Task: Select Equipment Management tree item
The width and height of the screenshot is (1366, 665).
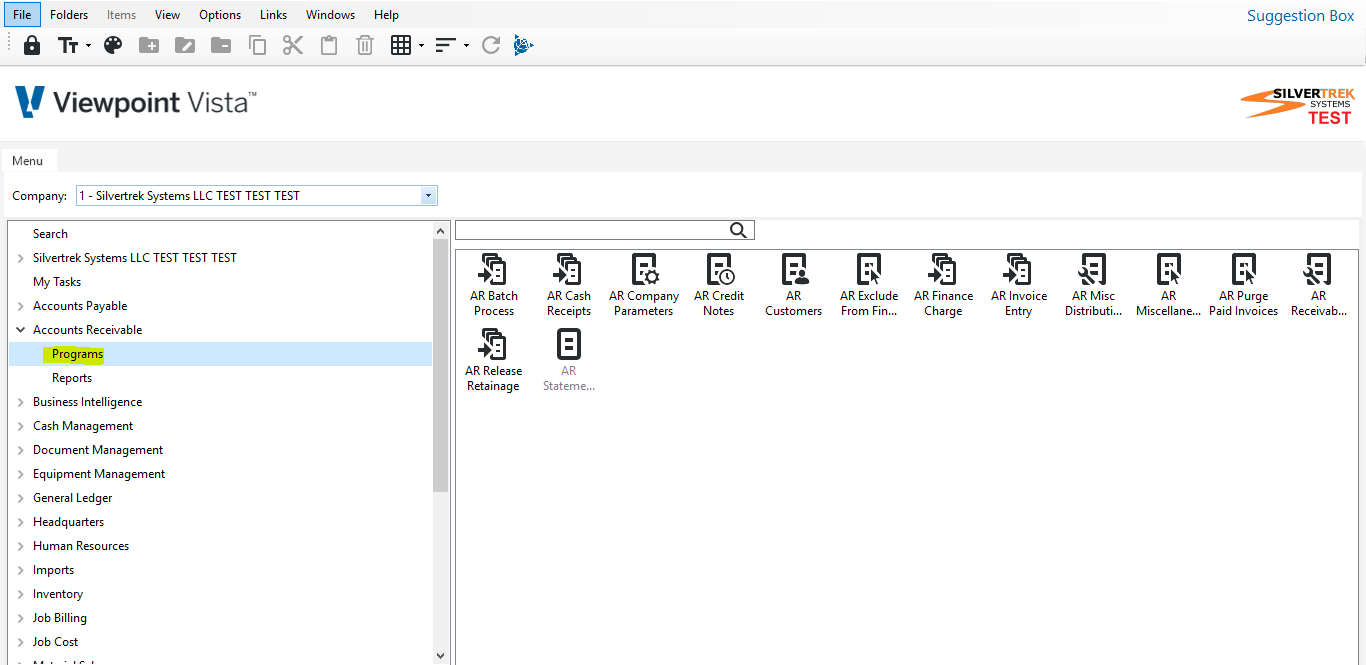Action: (99, 474)
